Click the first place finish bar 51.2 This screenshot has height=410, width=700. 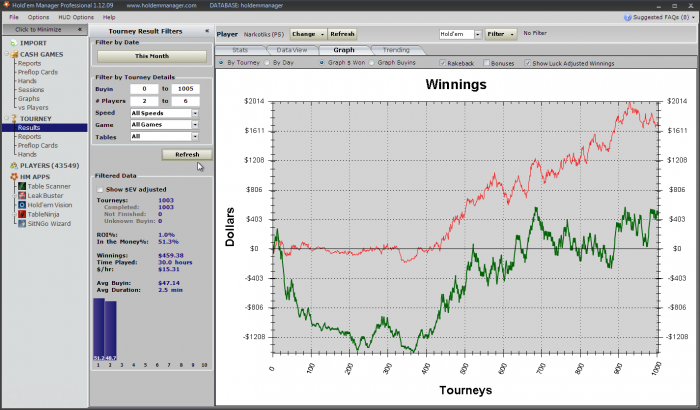(x=99, y=329)
